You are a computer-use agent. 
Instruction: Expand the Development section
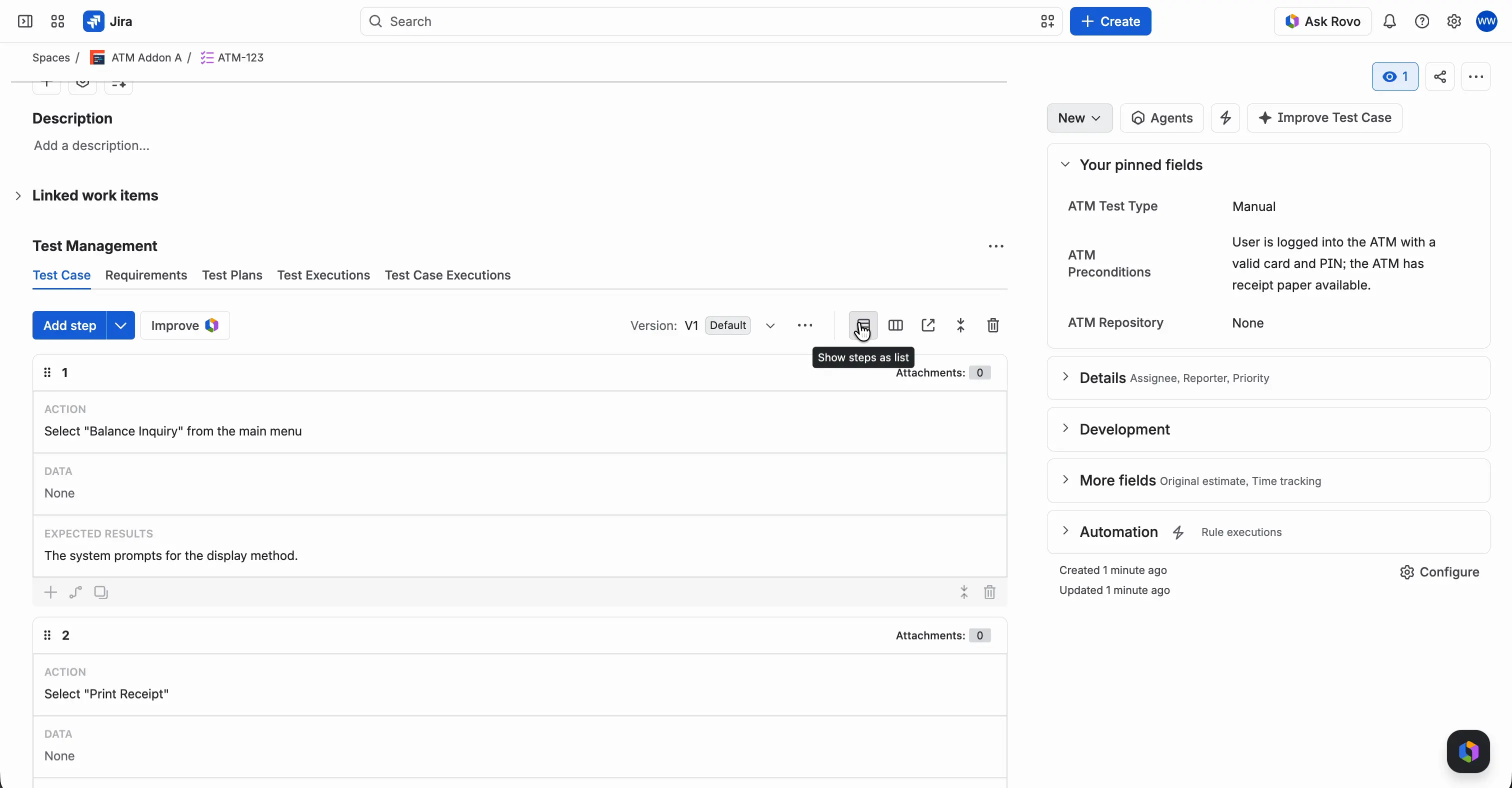(x=1065, y=429)
